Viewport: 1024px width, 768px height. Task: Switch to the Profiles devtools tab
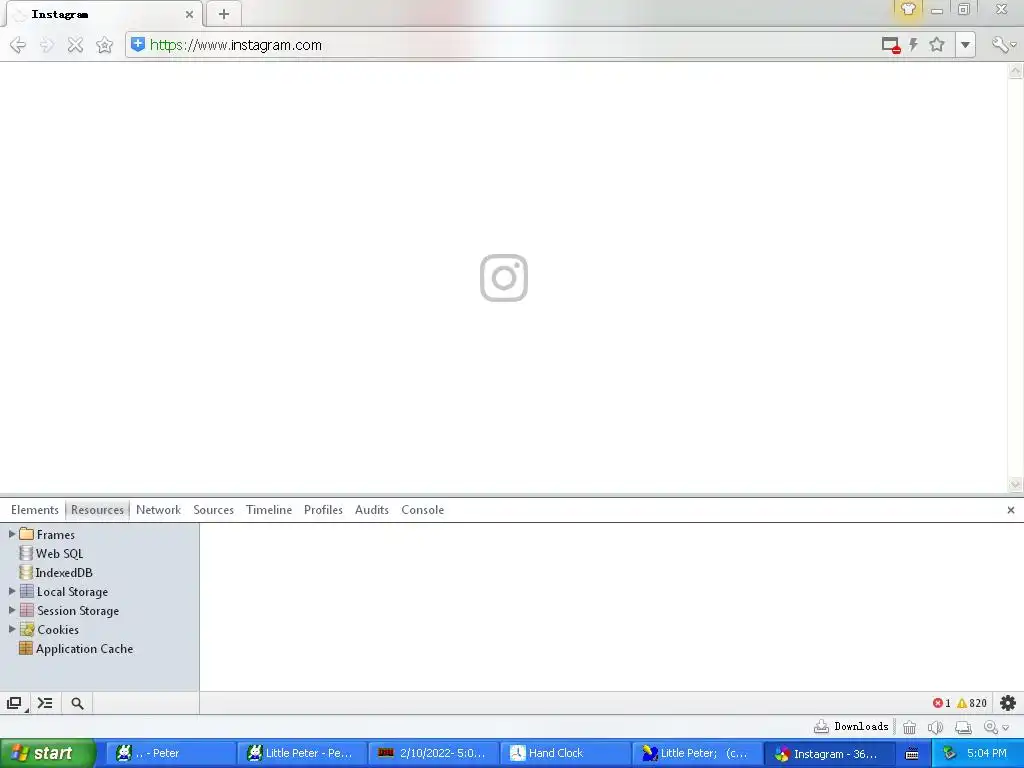click(323, 510)
